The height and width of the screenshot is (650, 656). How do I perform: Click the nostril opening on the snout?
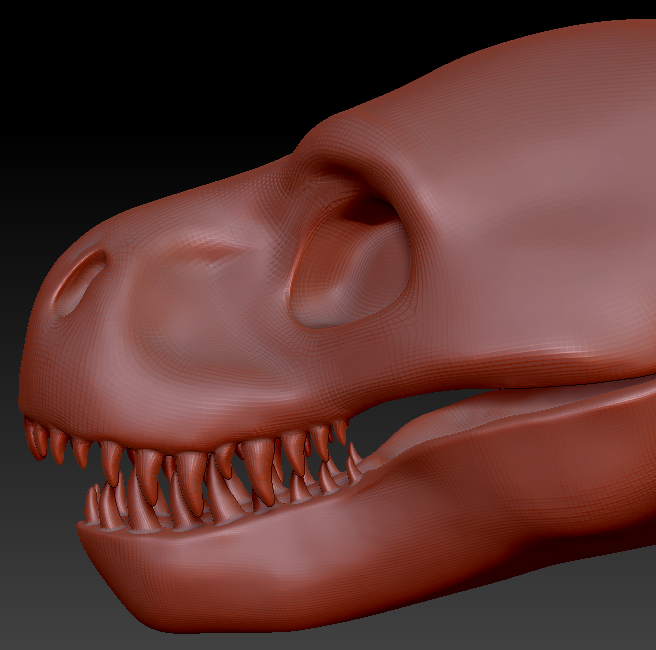(x=79, y=282)
